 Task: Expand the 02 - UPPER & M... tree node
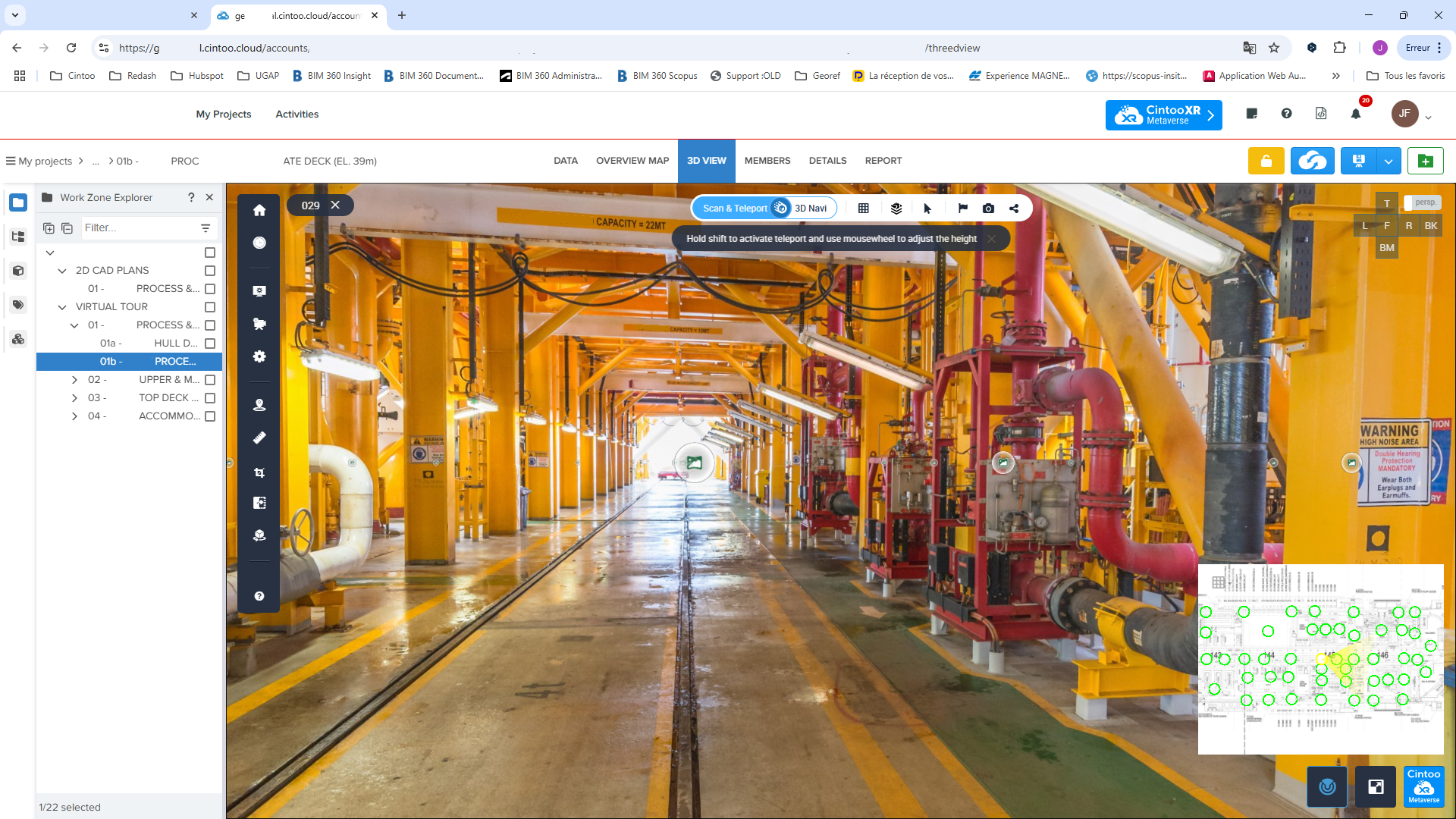point(74,380)
